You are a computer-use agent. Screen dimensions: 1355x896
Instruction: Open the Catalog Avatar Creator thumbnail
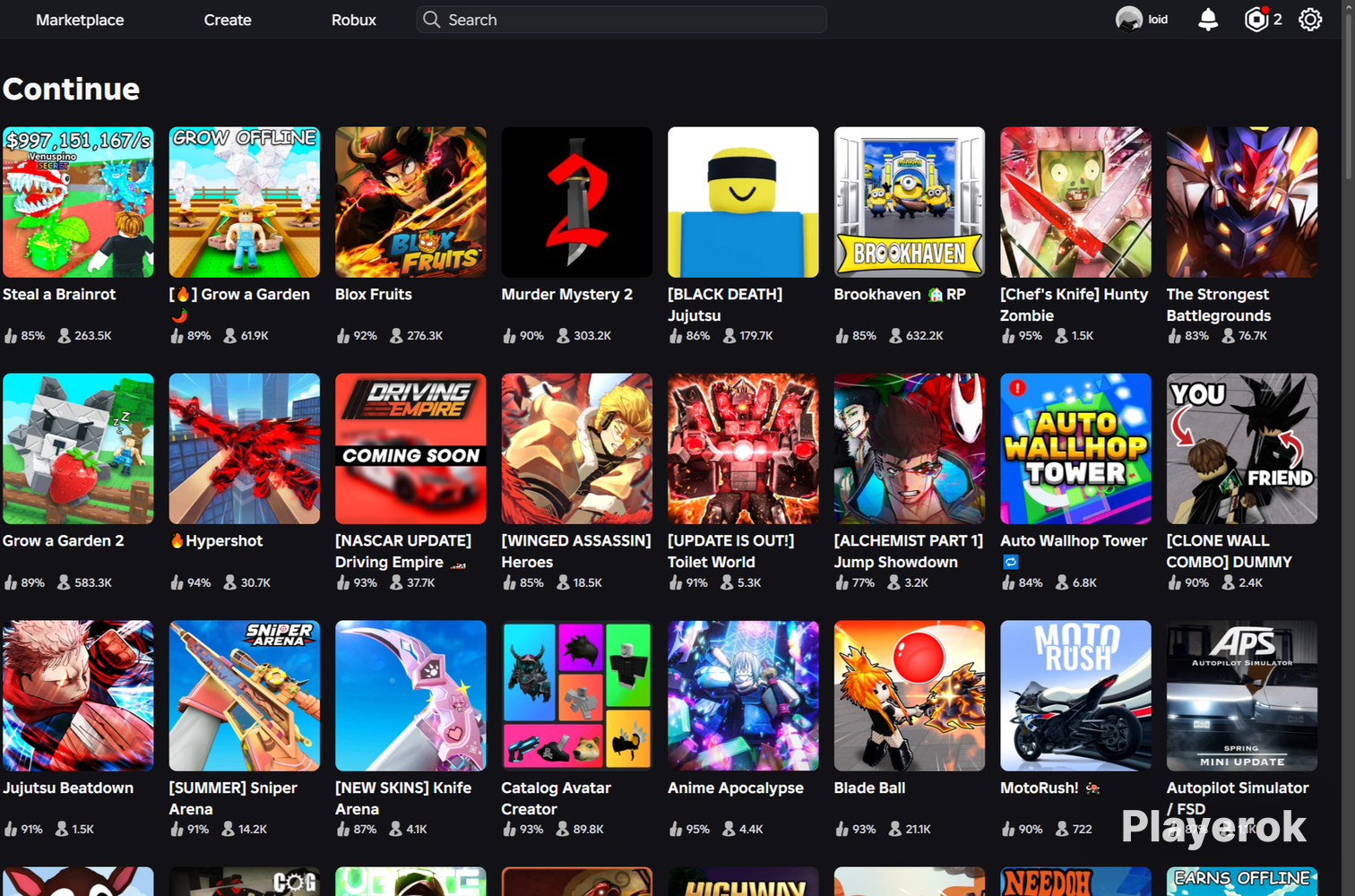coord(577,695)
